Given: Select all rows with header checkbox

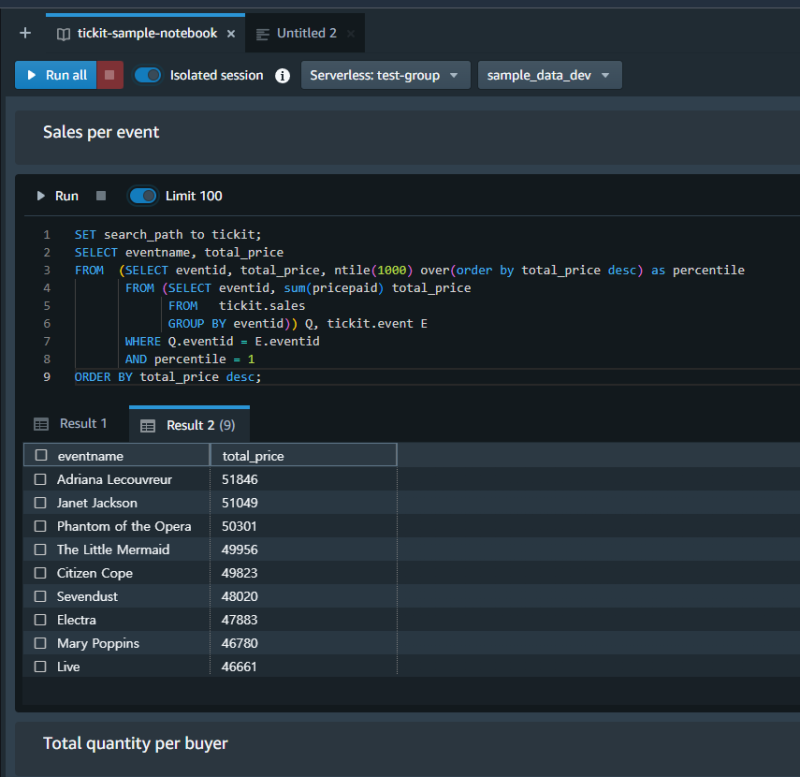Looking at the screenshot, I should click(41, 455).
